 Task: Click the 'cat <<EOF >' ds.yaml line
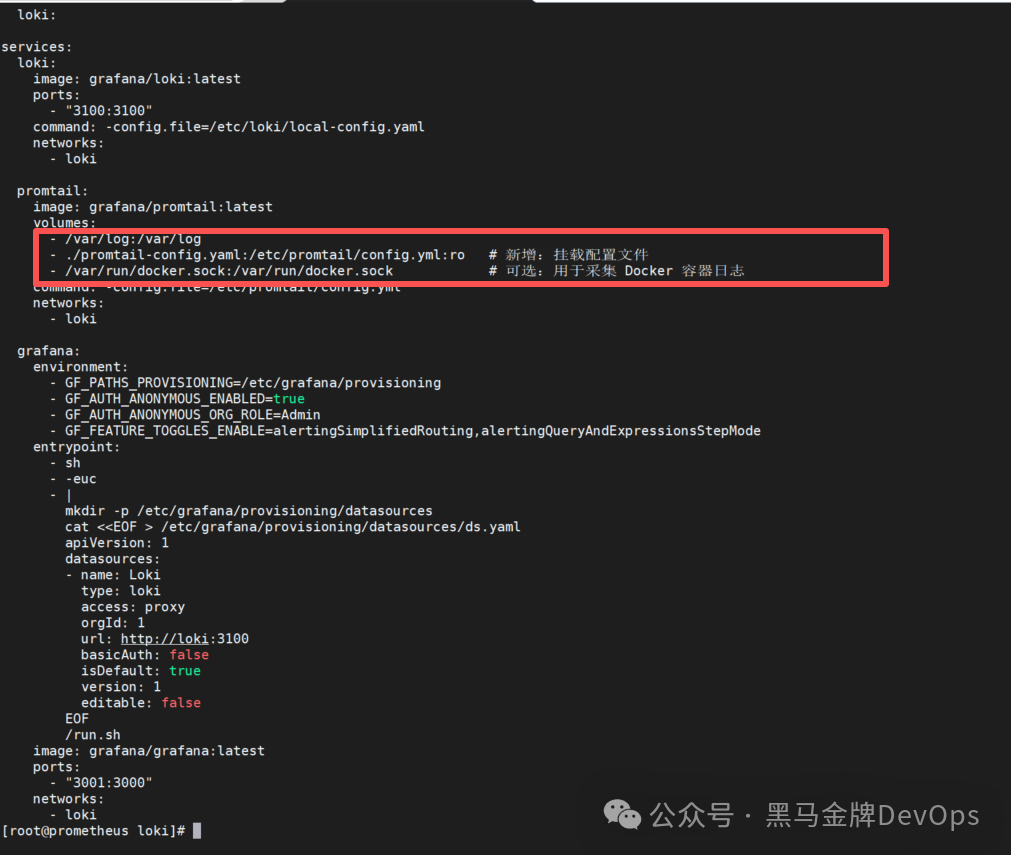[293, 527]
